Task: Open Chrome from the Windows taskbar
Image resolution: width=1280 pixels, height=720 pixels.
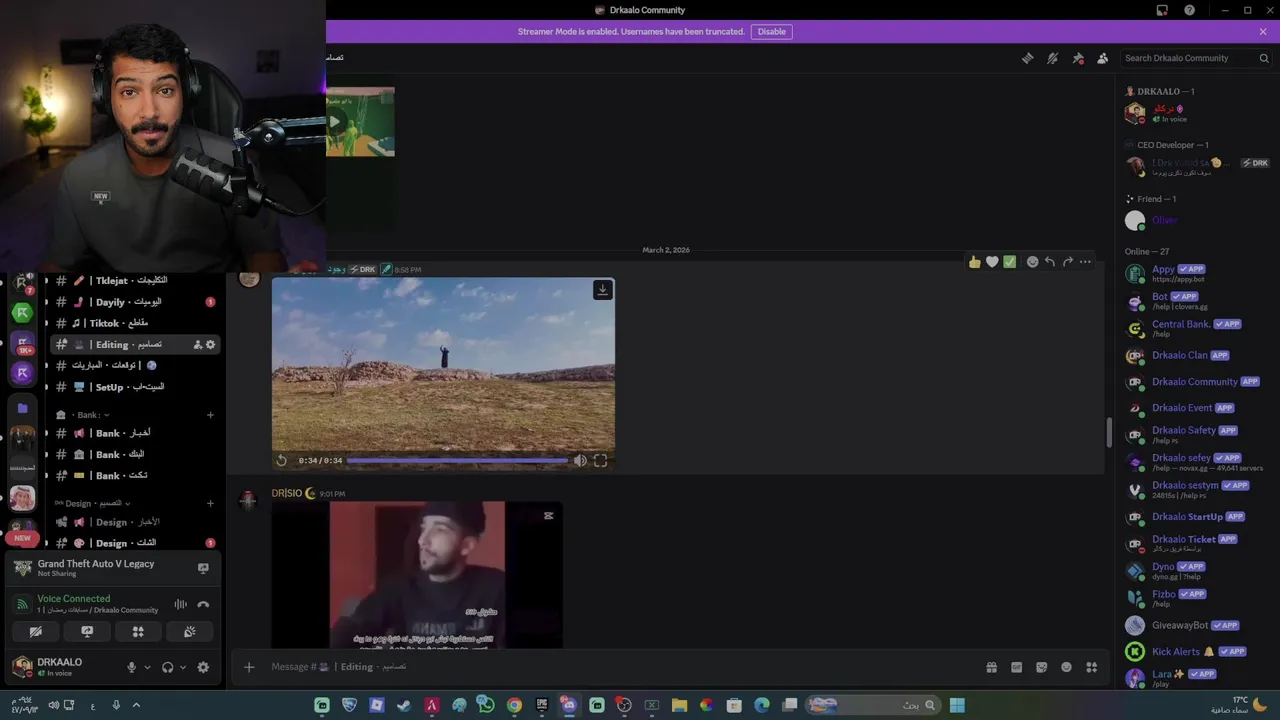Action: pyautogui.click(x=514, y=705)
